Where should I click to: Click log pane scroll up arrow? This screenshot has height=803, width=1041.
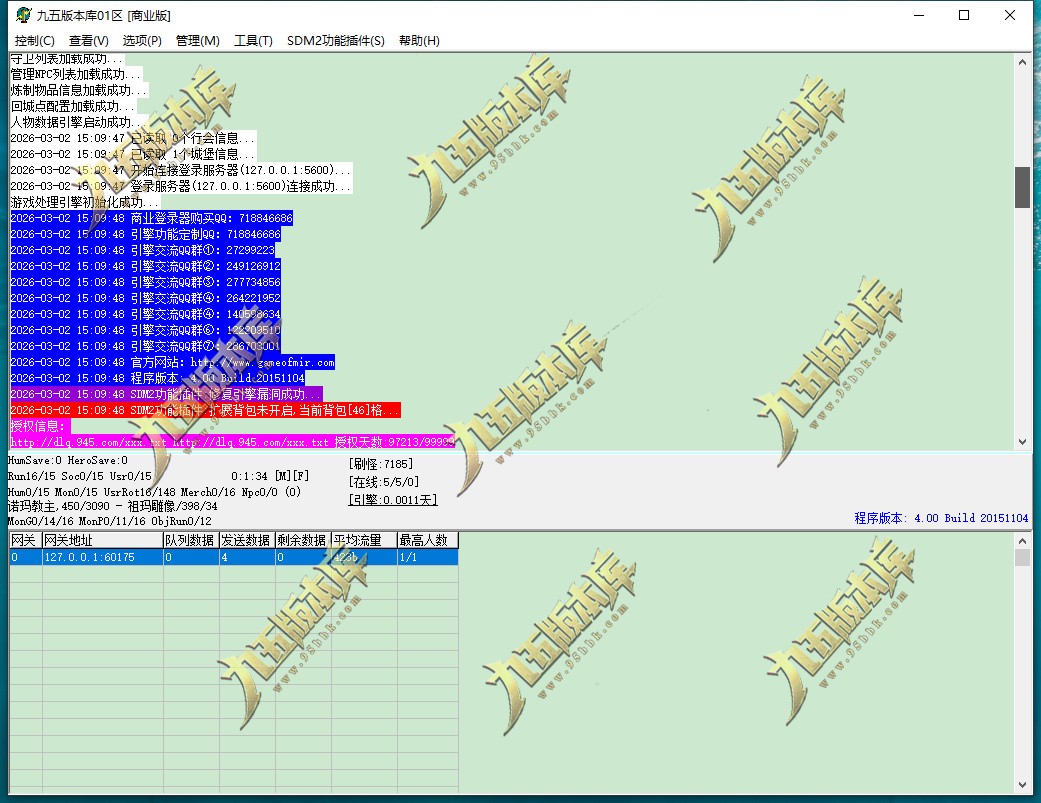click(x=1022, y=62)
